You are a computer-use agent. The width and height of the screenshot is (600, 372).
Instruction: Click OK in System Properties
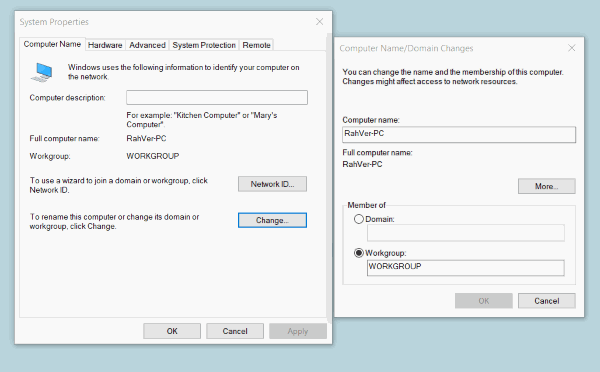(172, 331)
